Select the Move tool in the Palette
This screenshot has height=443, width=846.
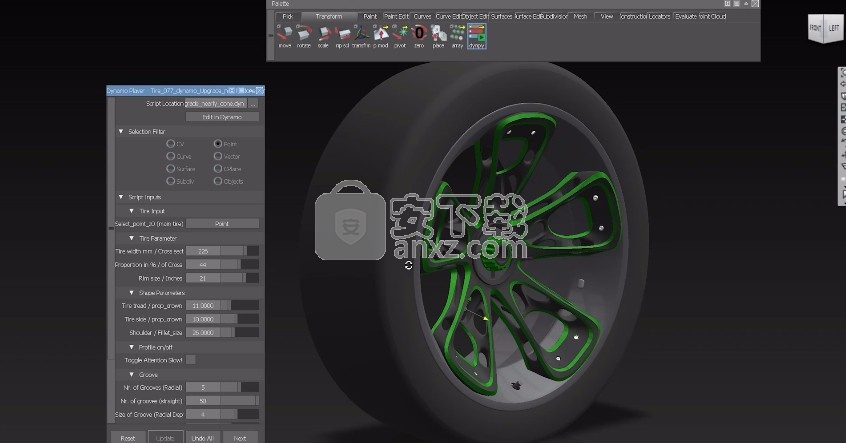click(x=284, y=36)
